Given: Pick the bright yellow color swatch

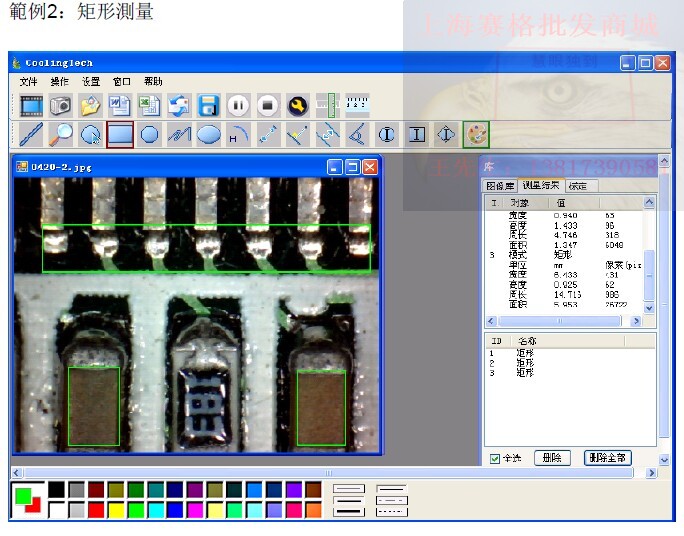Looking at the screenshot, I should pos(116,509).
